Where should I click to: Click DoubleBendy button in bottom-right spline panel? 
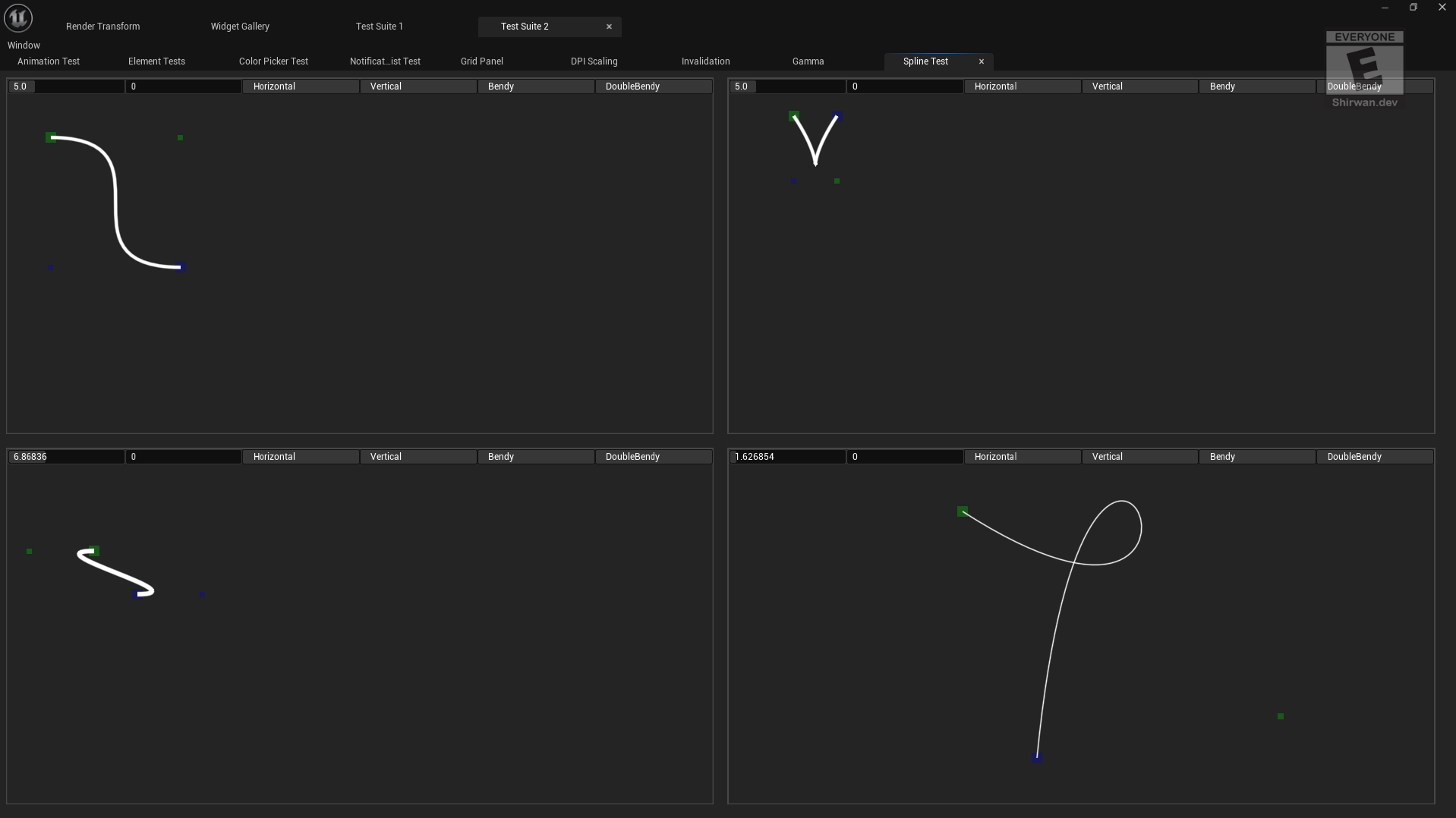pos(1375,457)
